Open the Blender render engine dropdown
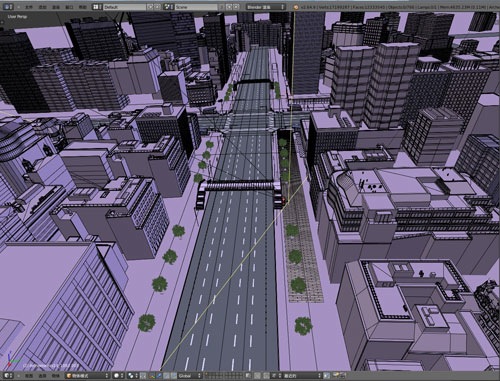 [x=266, y=7]
